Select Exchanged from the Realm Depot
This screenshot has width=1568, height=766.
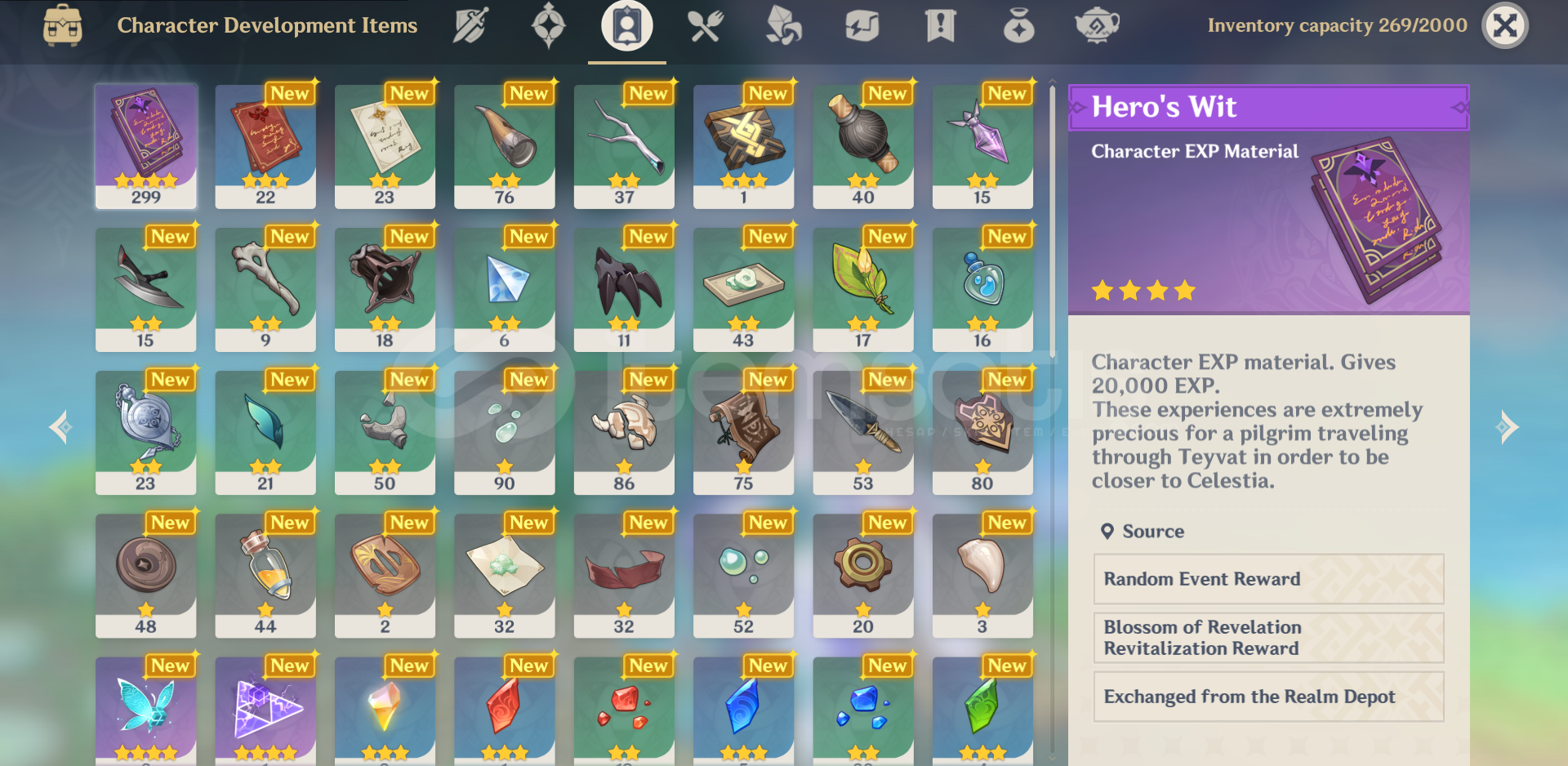click(x=1268, y=697)
